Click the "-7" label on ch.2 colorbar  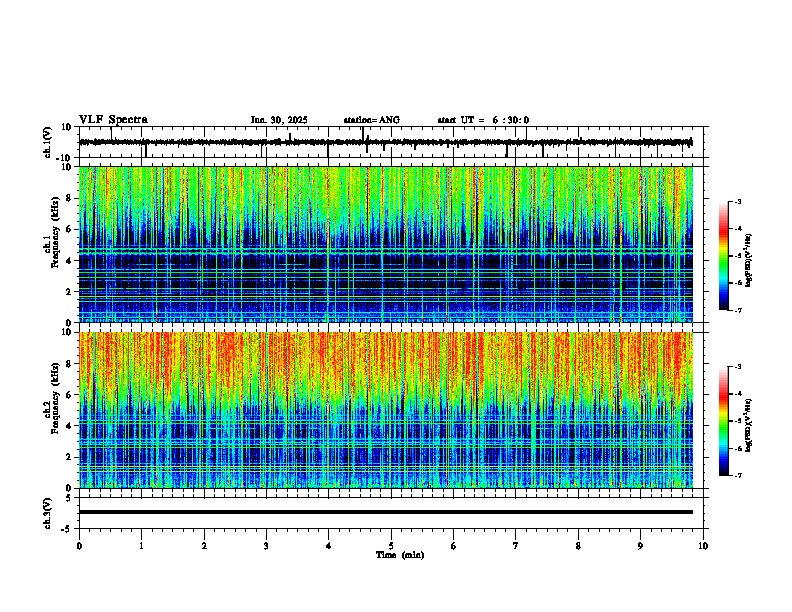(738, 475)
